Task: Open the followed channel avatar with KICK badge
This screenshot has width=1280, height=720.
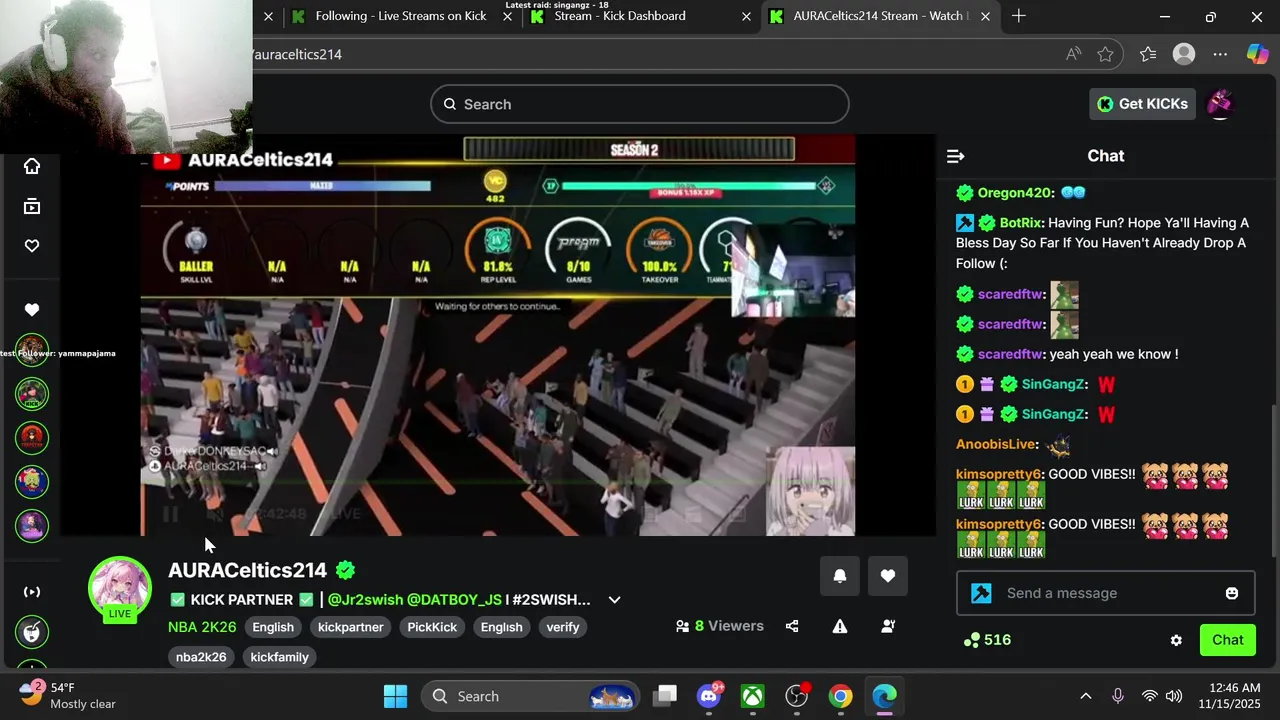Action: tap(32, 394)
